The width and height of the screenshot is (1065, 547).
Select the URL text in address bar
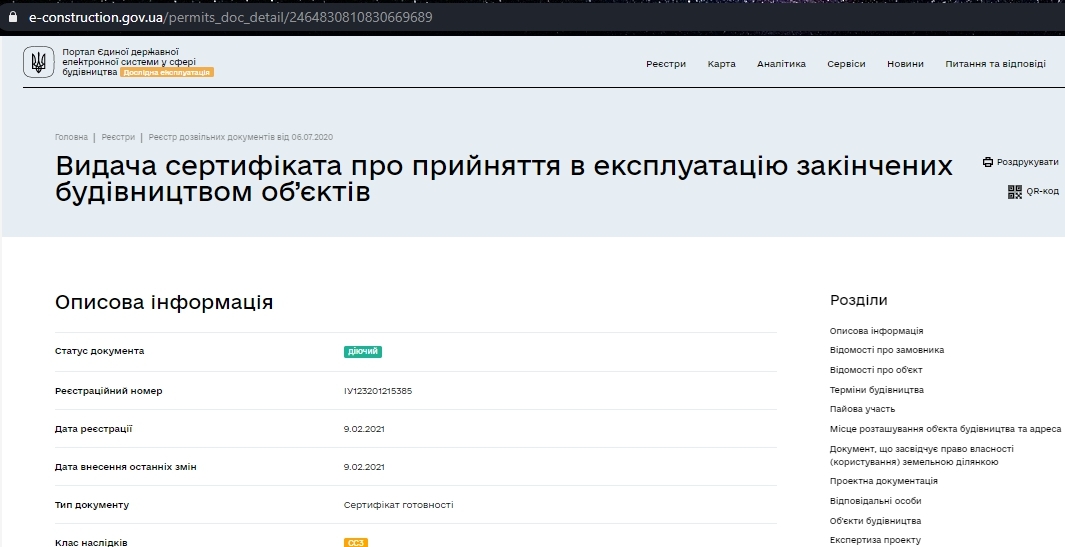(230, 17)
